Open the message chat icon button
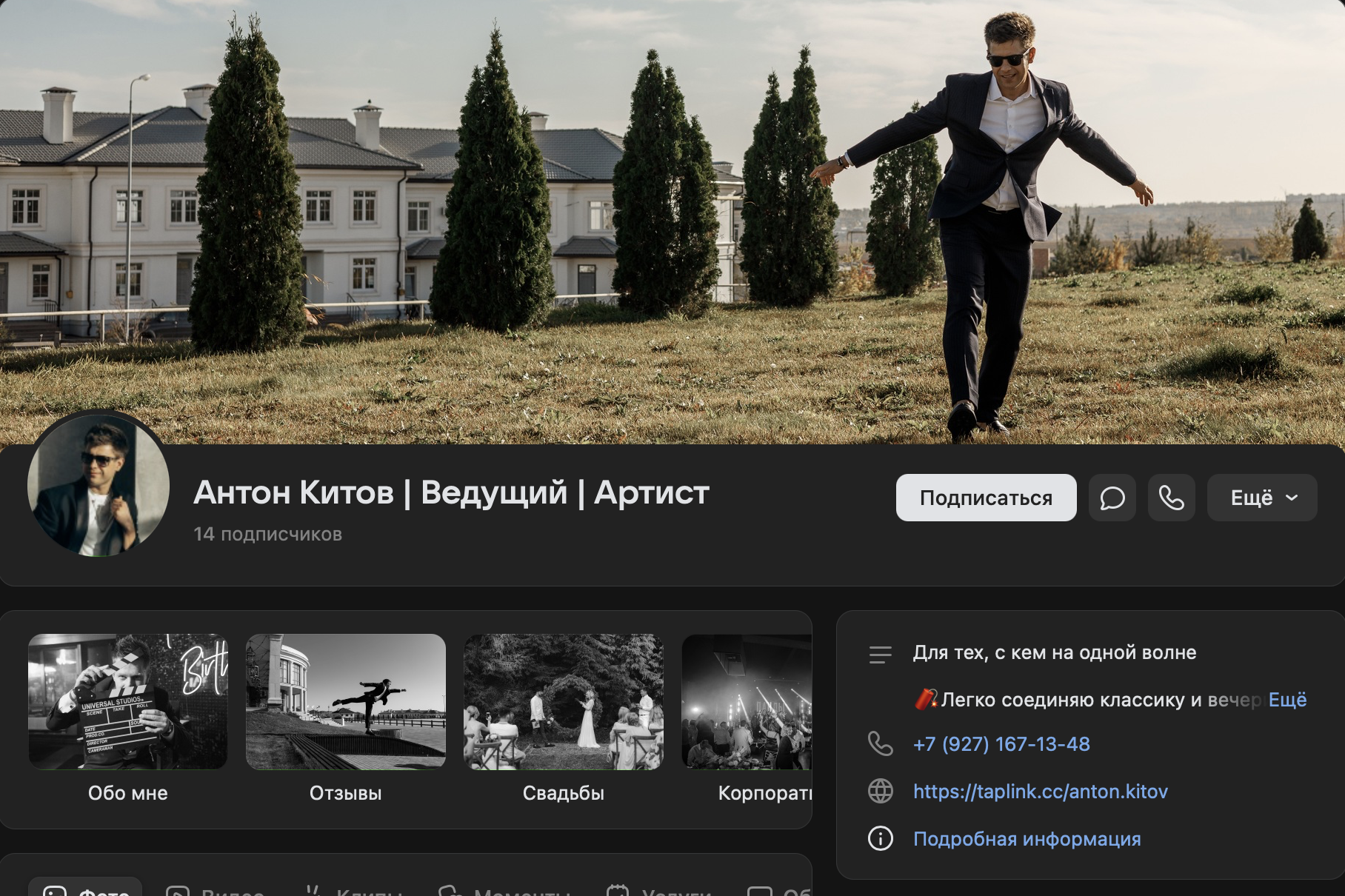This screenshot has width=1345, height=896. click(1112, 498)
